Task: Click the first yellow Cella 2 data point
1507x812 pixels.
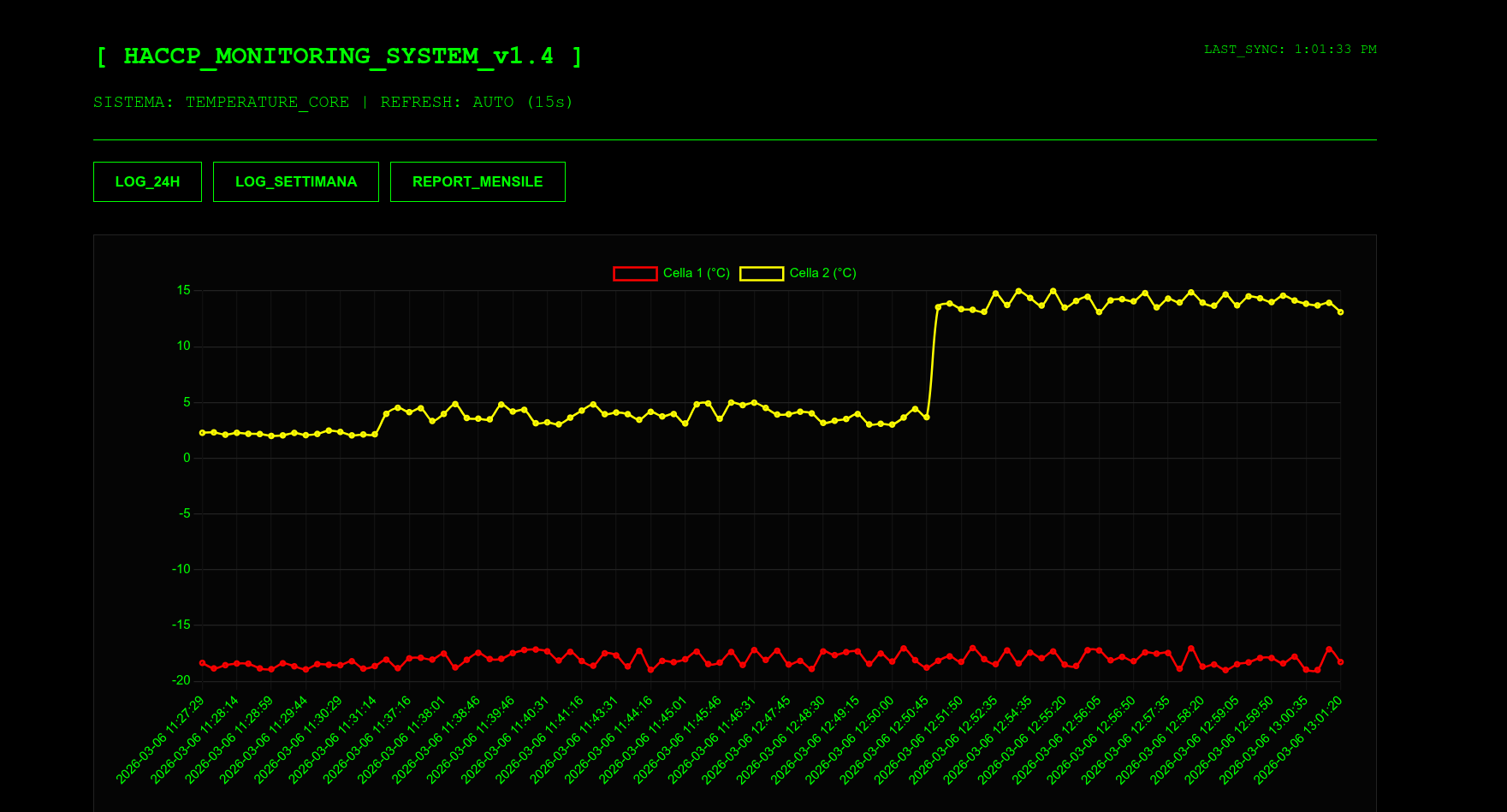Action: click(x=203, y=433)
